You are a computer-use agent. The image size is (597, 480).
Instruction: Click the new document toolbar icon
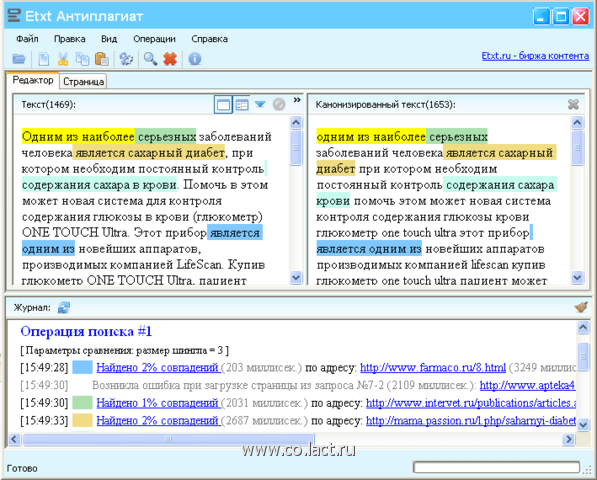(43, 59)
